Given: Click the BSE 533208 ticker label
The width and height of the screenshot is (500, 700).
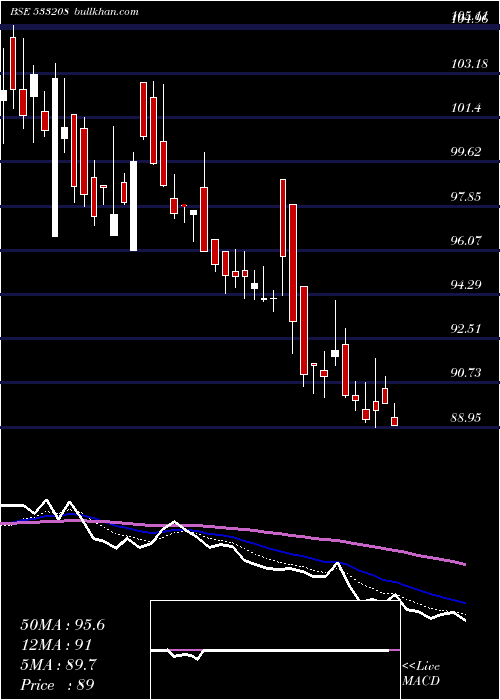Looking at the screenshot, I should tap(39, 12).
